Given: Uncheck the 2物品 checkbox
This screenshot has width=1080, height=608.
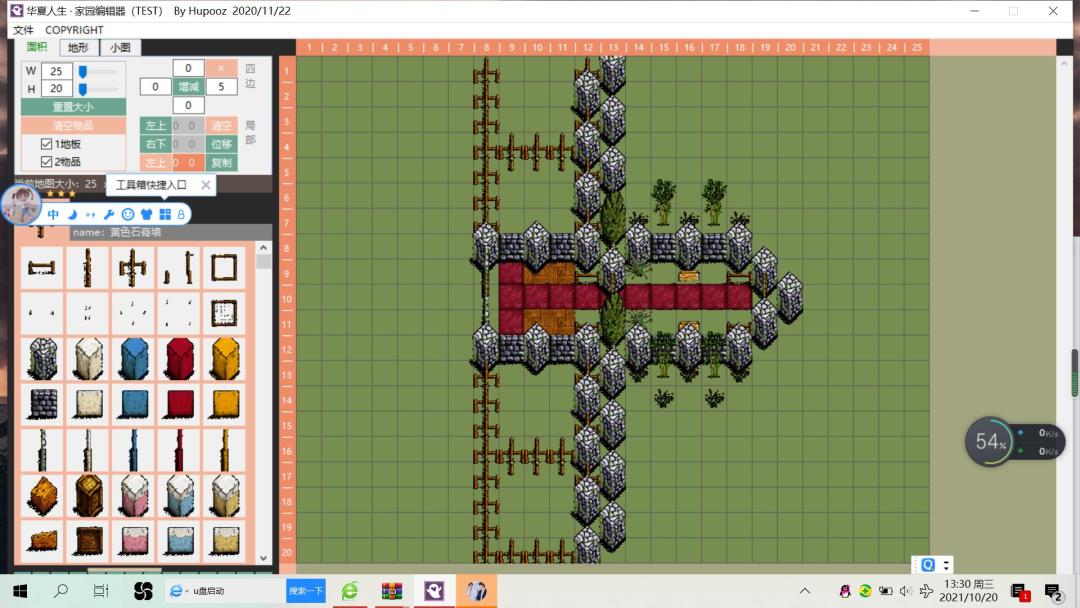Looking at the screenshot, I should (x=46, y=161).
